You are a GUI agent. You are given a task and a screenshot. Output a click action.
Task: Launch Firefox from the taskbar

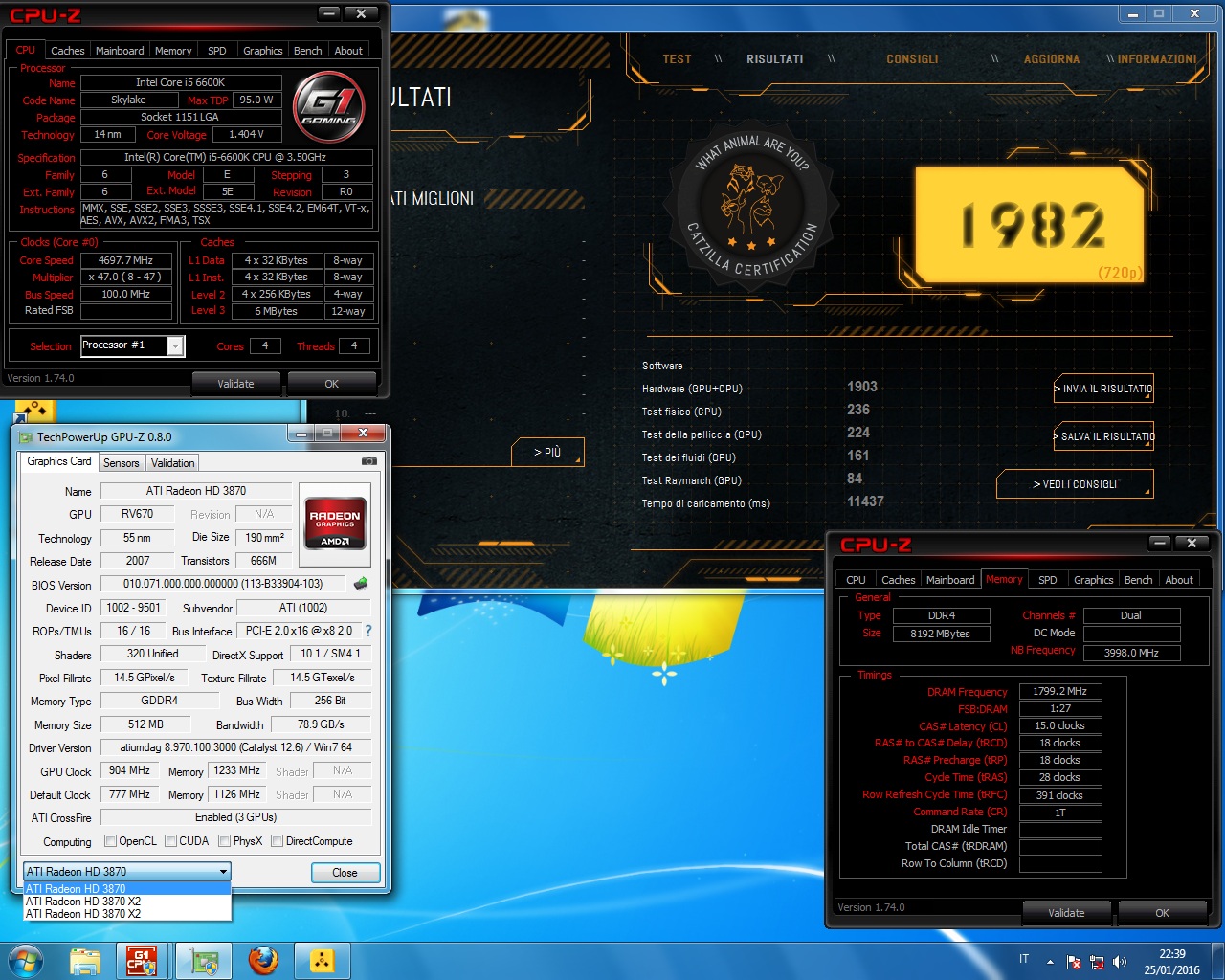263,961
